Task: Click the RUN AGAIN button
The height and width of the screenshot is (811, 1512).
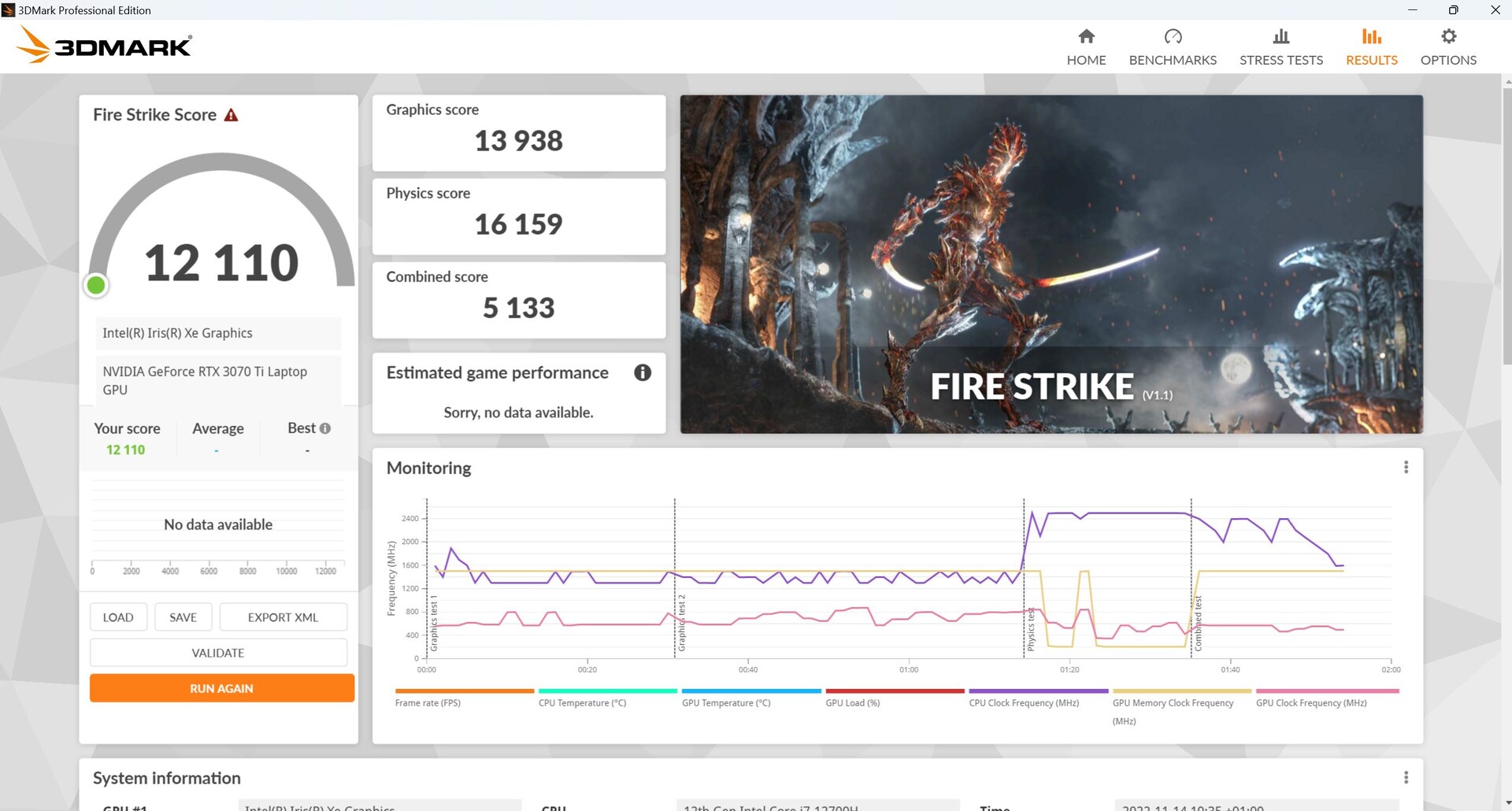Action: point(221,687)
